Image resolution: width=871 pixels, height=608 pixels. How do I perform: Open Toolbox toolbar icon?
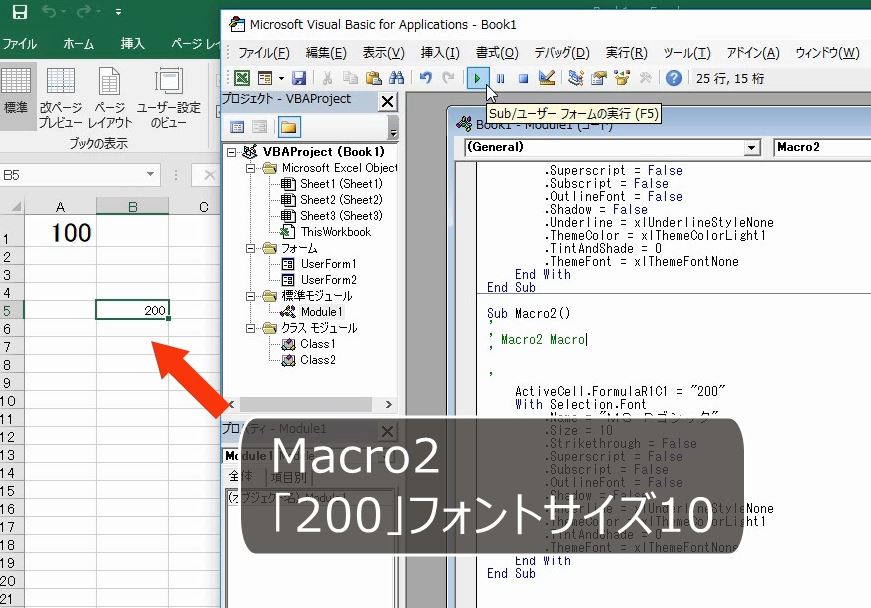coord(645,78)
